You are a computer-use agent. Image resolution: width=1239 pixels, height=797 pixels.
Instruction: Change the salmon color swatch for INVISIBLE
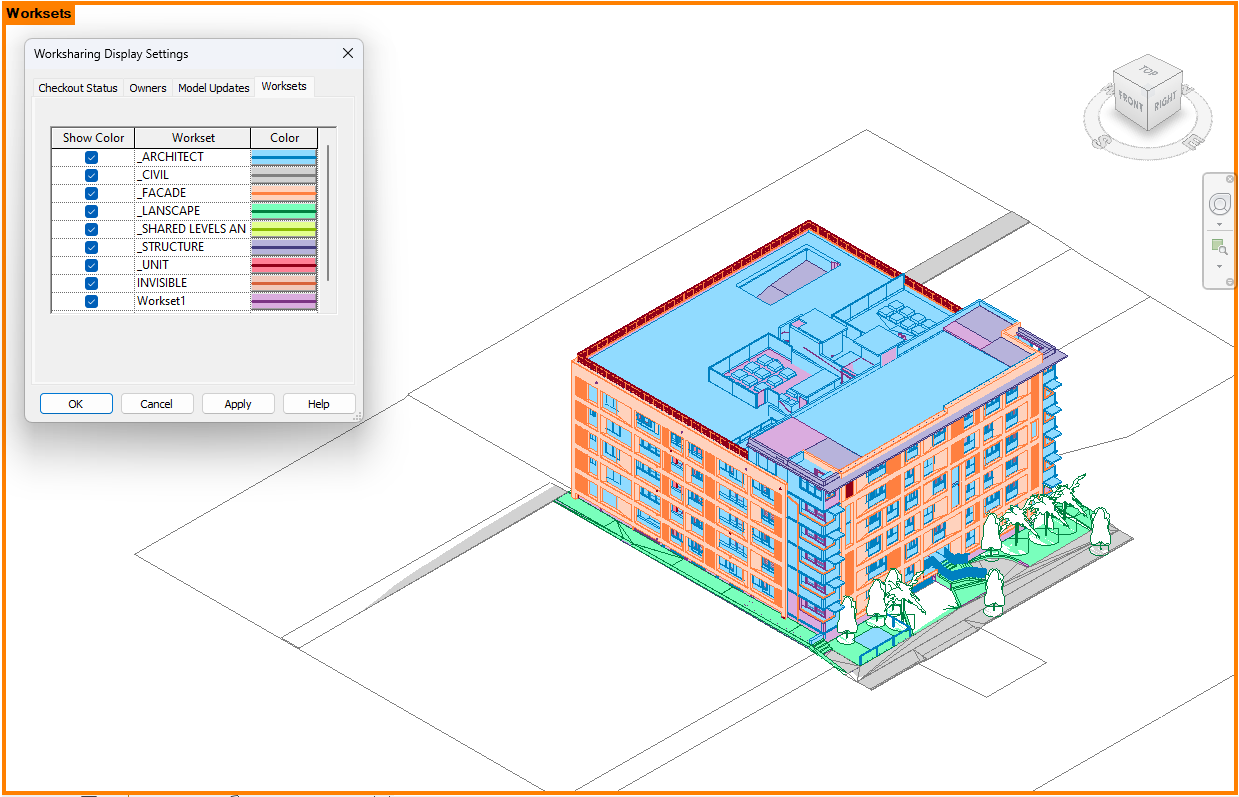click(x=284, y=283)
